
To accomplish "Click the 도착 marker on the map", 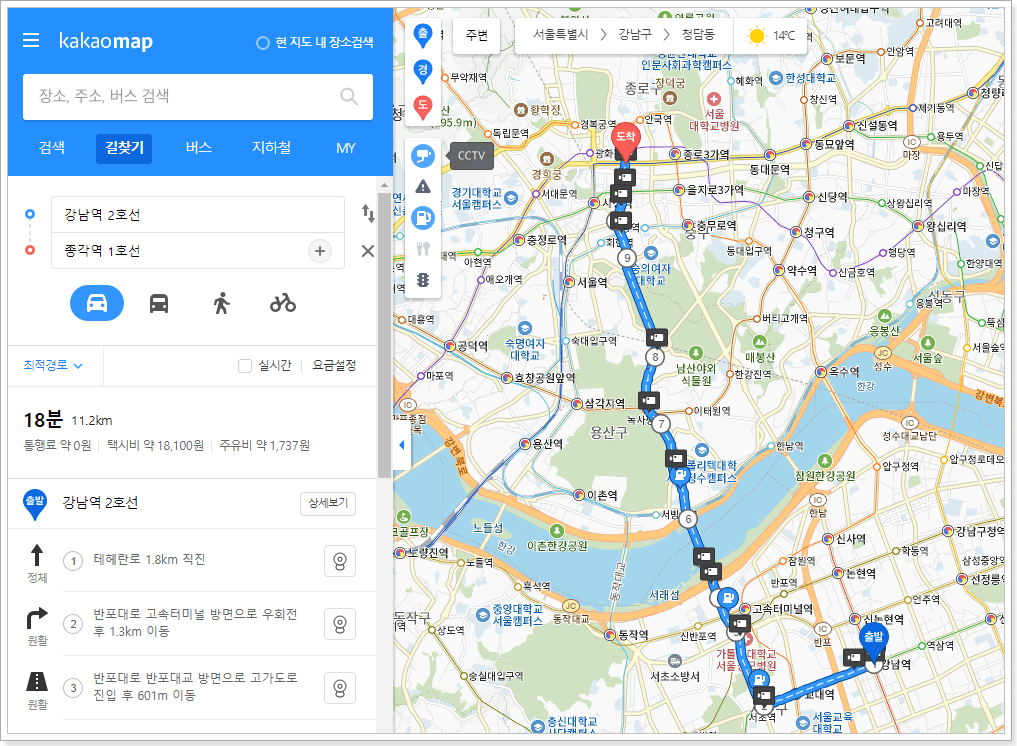I will coord(625,141).
